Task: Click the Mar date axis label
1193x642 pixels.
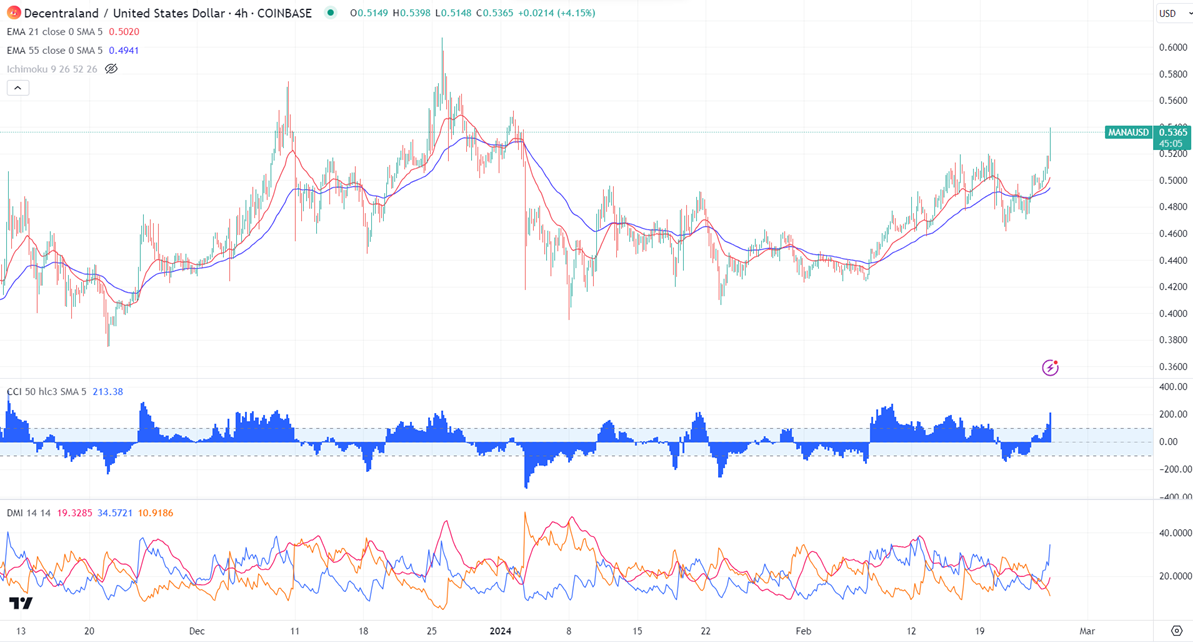Action: 1087,631
